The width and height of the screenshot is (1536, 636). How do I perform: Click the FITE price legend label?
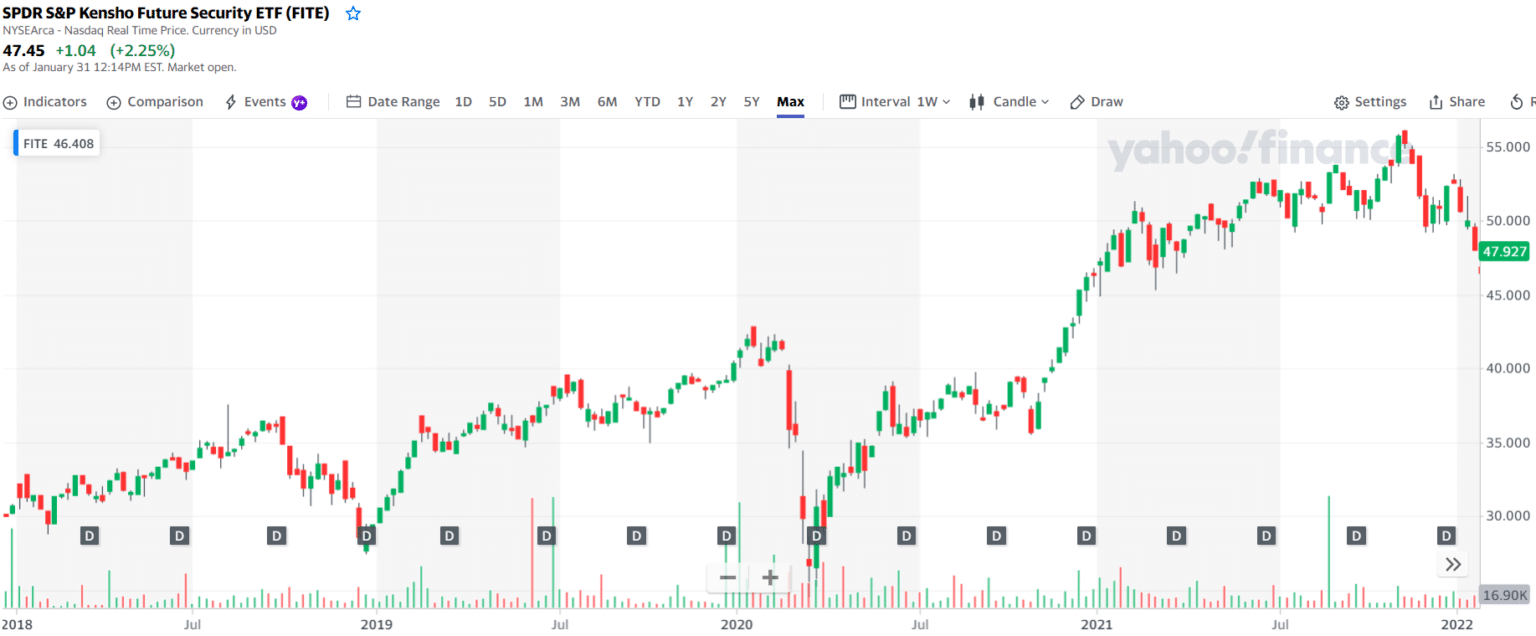click(55, 142)
